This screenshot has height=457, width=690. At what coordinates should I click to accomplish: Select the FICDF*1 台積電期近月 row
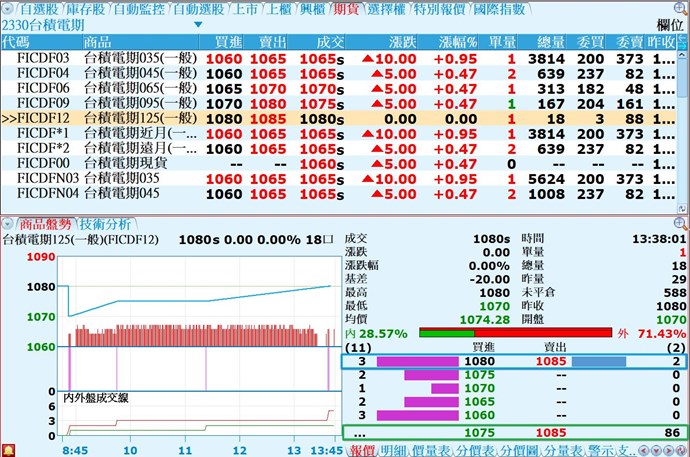pos(339,133)
